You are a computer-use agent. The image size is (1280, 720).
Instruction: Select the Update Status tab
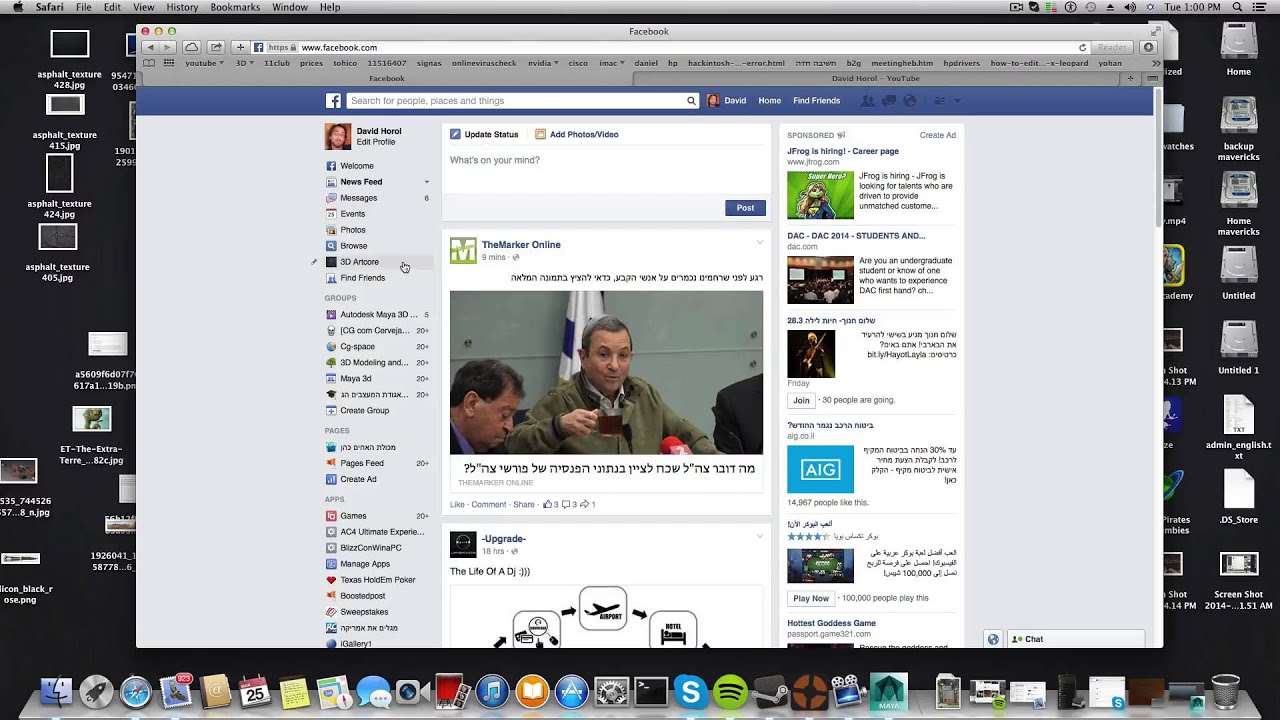tap(484, 134)
